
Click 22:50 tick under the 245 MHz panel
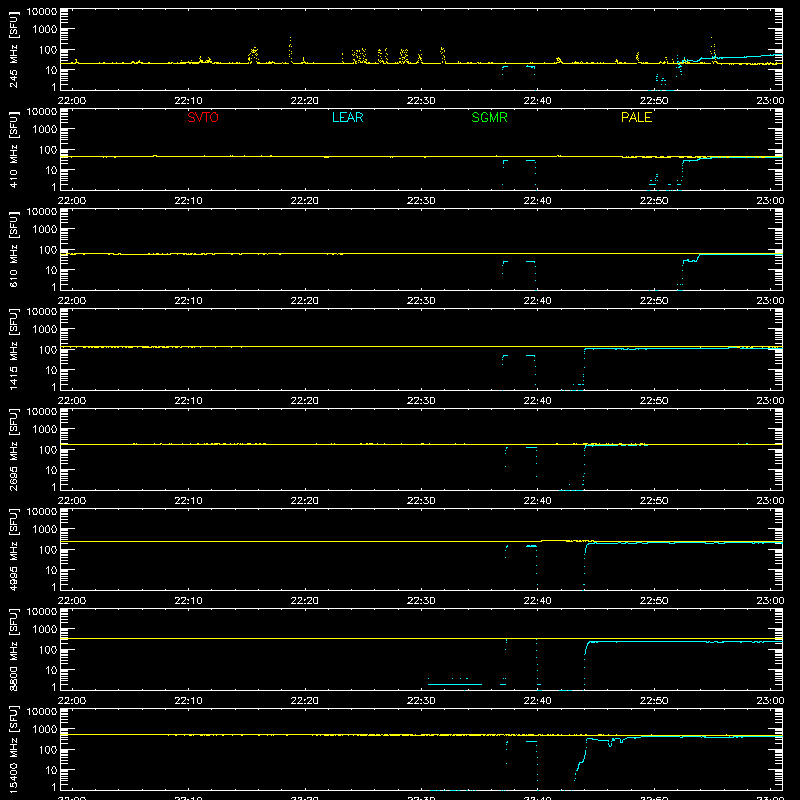(x=654, y=101)
